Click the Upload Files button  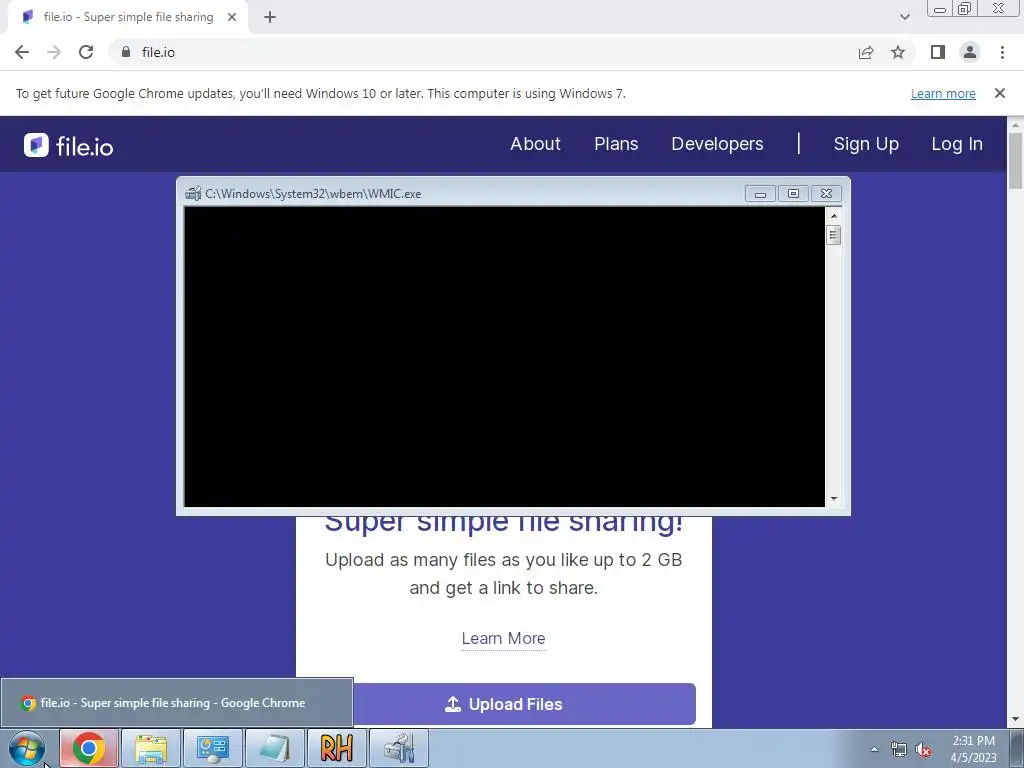504,704
